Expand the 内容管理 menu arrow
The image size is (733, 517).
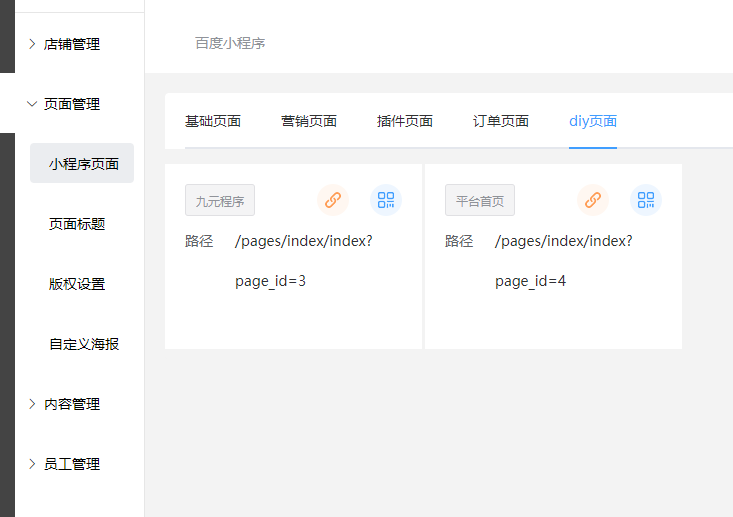[x=32, y=404]
